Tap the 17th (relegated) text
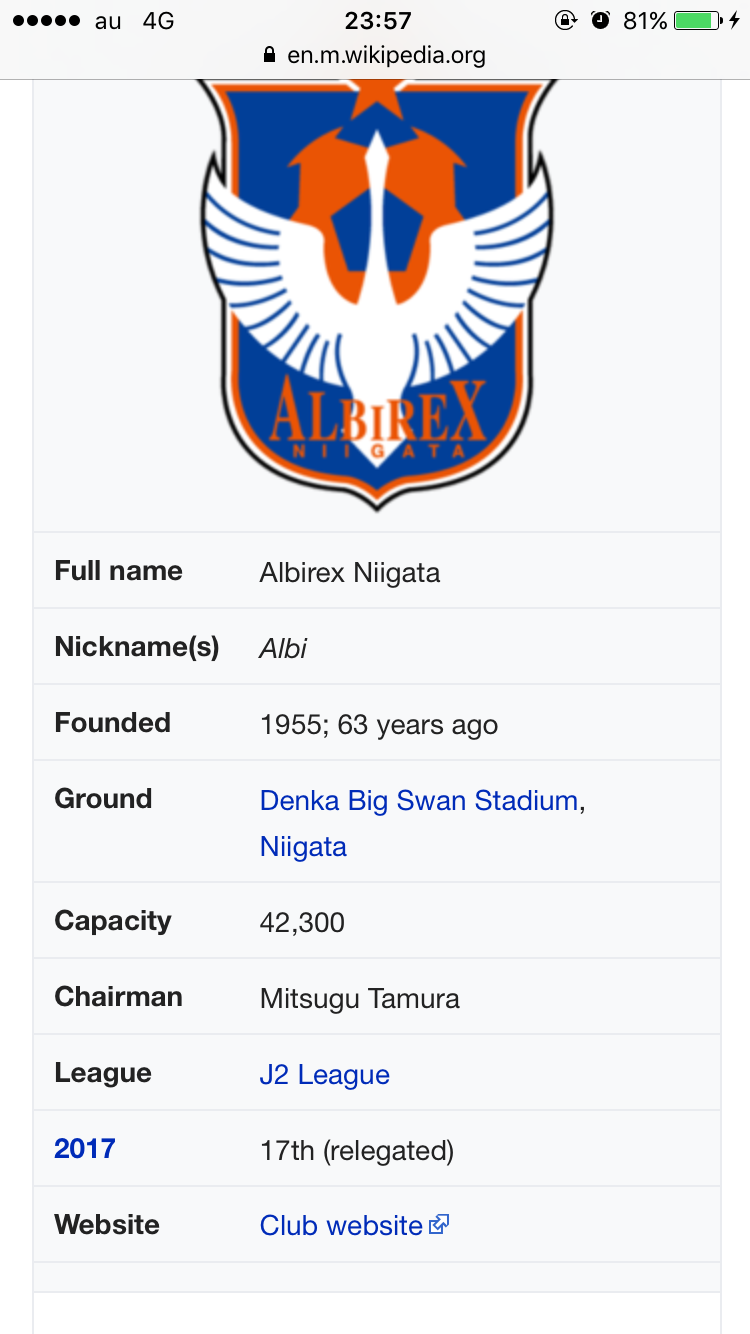This screenshot has height=1334, width=750. [x=357, y=1150]
